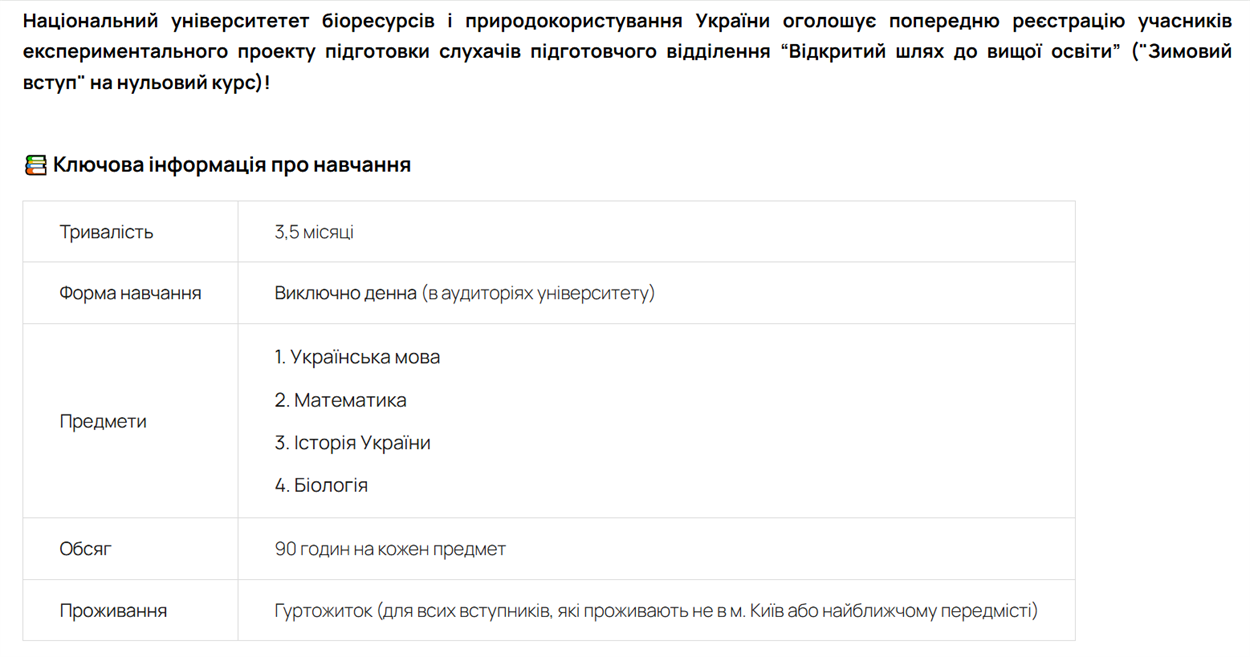Click the "(в аудиторіях університету)" note
The width and height of the screenshot is (1250, 657).
pos(538,293)
